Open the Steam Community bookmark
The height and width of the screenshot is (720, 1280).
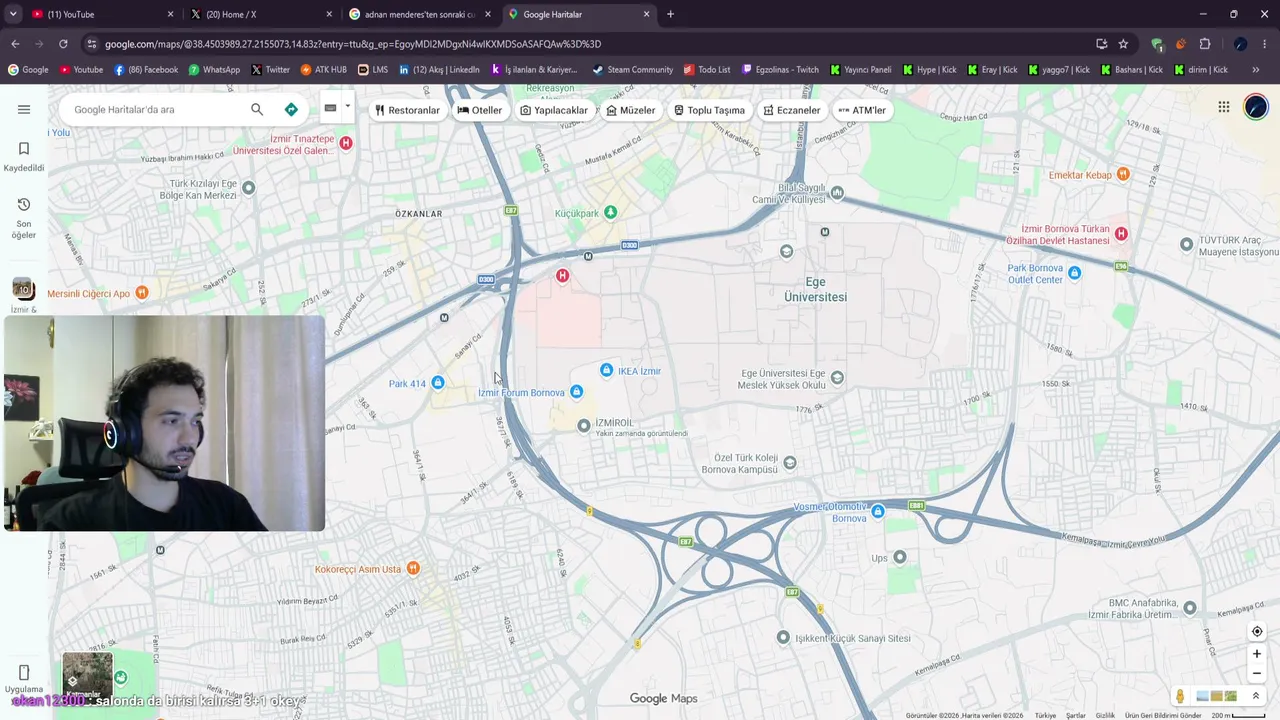(x=632, y=70)
